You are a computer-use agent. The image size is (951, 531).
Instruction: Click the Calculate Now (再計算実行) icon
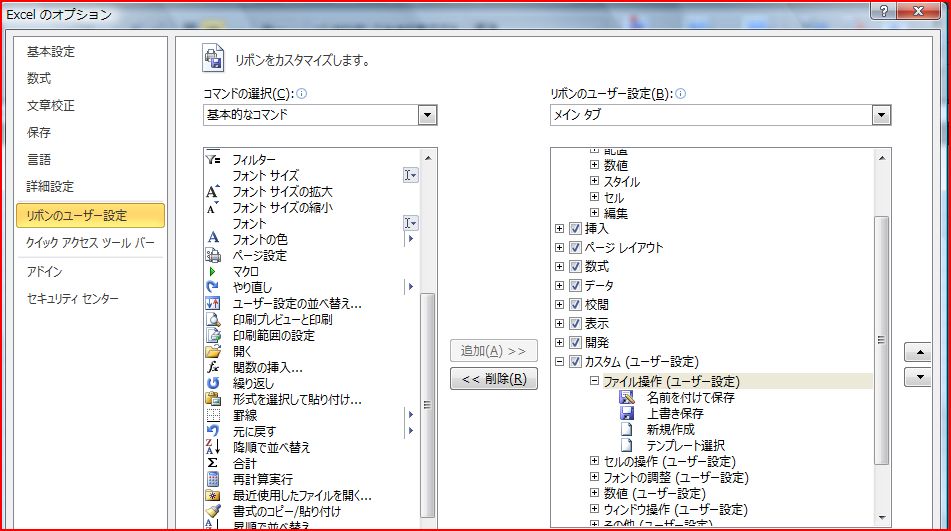coord(213,479)
